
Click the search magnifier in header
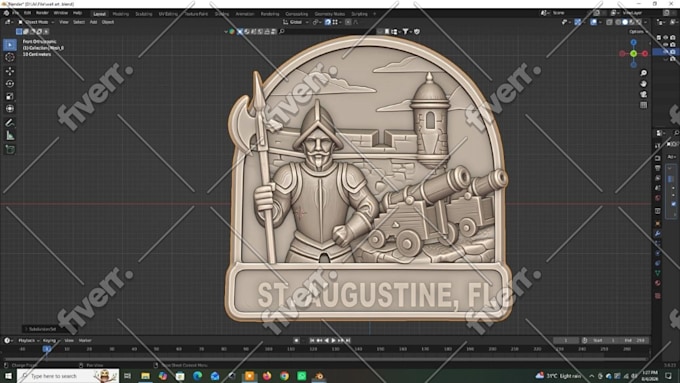pyautogui.click(x=282, y=31)
